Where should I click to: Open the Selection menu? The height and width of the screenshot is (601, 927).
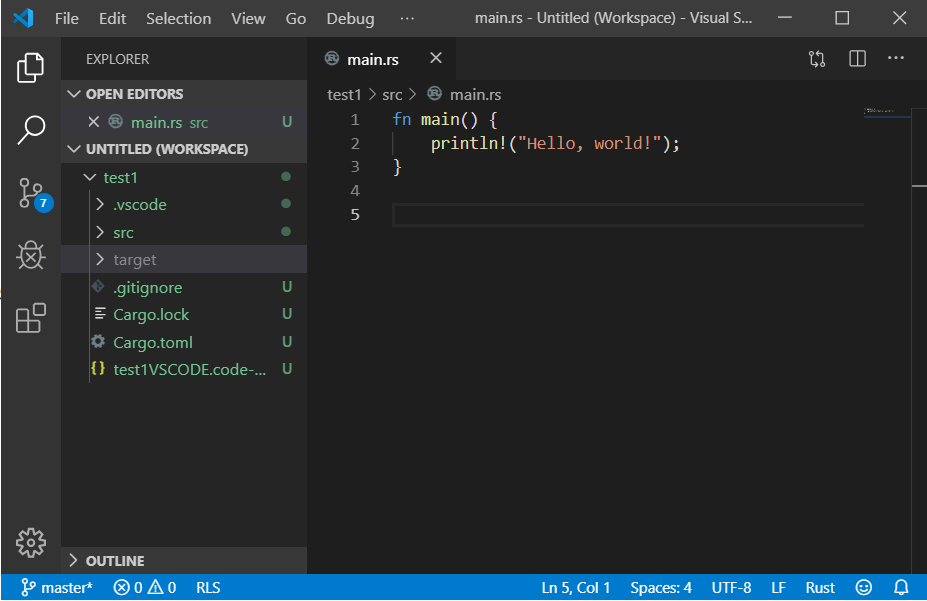pos(179,18)
